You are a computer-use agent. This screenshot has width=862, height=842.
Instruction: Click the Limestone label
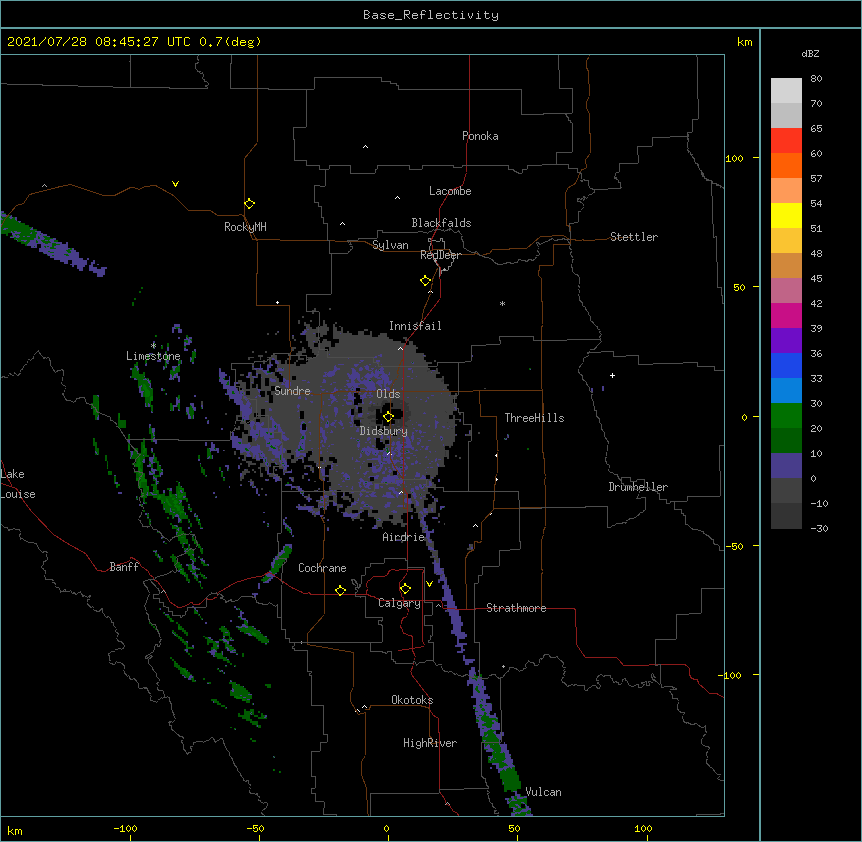pos(153,356)
